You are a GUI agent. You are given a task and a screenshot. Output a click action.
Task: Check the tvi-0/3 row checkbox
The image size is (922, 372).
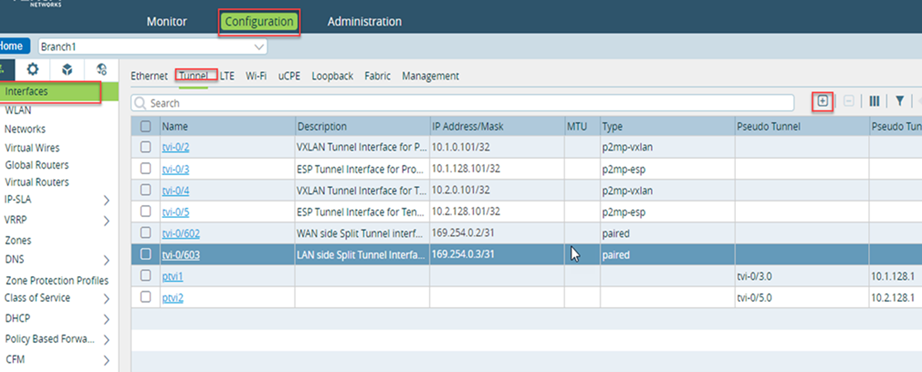[146, 169]
